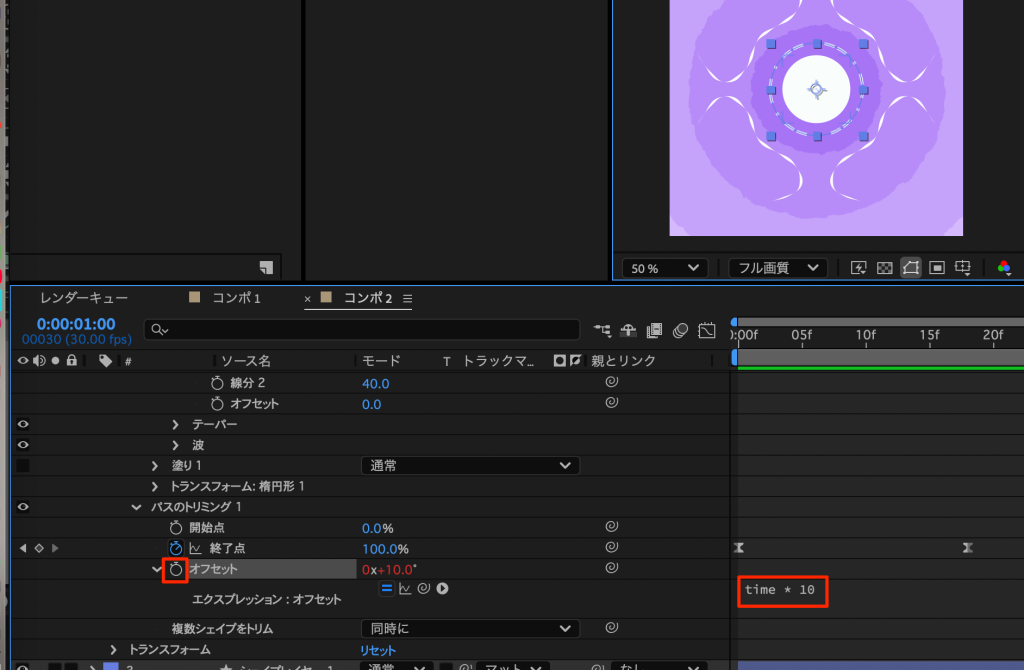
Task: Toggle the enable expression equals button
Action: click(x=386, y=589)
